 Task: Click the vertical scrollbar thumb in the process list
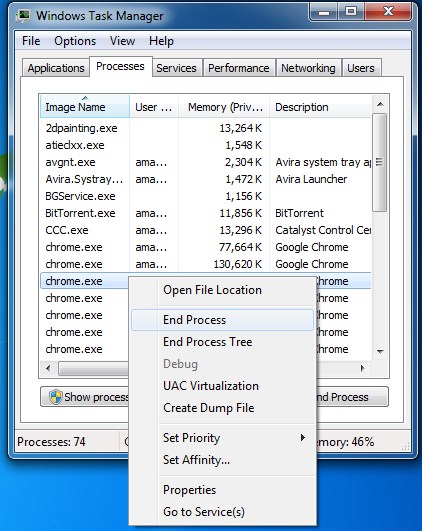pyautogui.click(x=380, y=162)
